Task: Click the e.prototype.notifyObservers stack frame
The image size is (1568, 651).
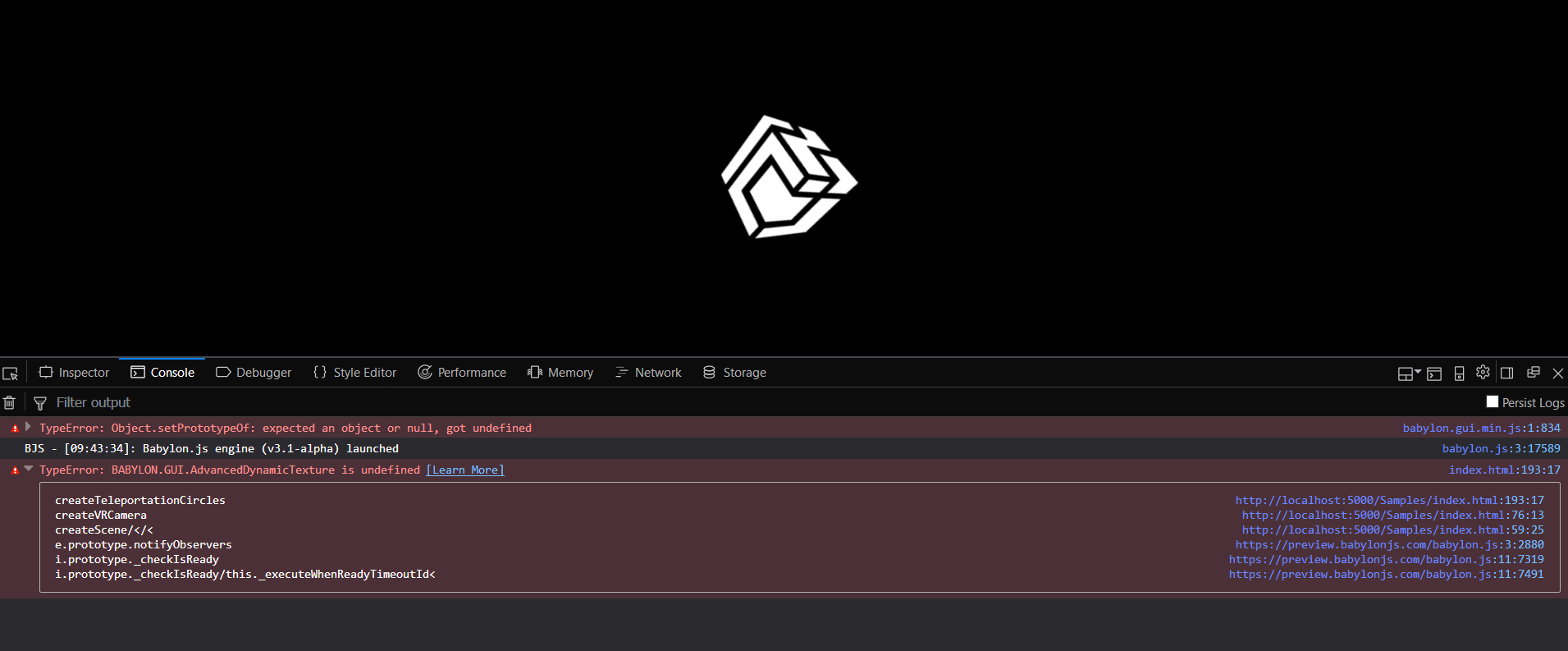Action: coord(143,545)
